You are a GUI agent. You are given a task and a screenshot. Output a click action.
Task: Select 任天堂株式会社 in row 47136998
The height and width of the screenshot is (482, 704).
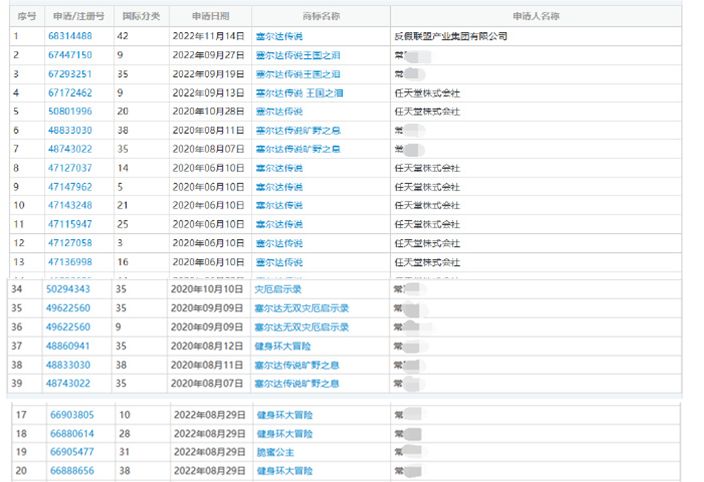pyautogui.click(x=427, y=262)
